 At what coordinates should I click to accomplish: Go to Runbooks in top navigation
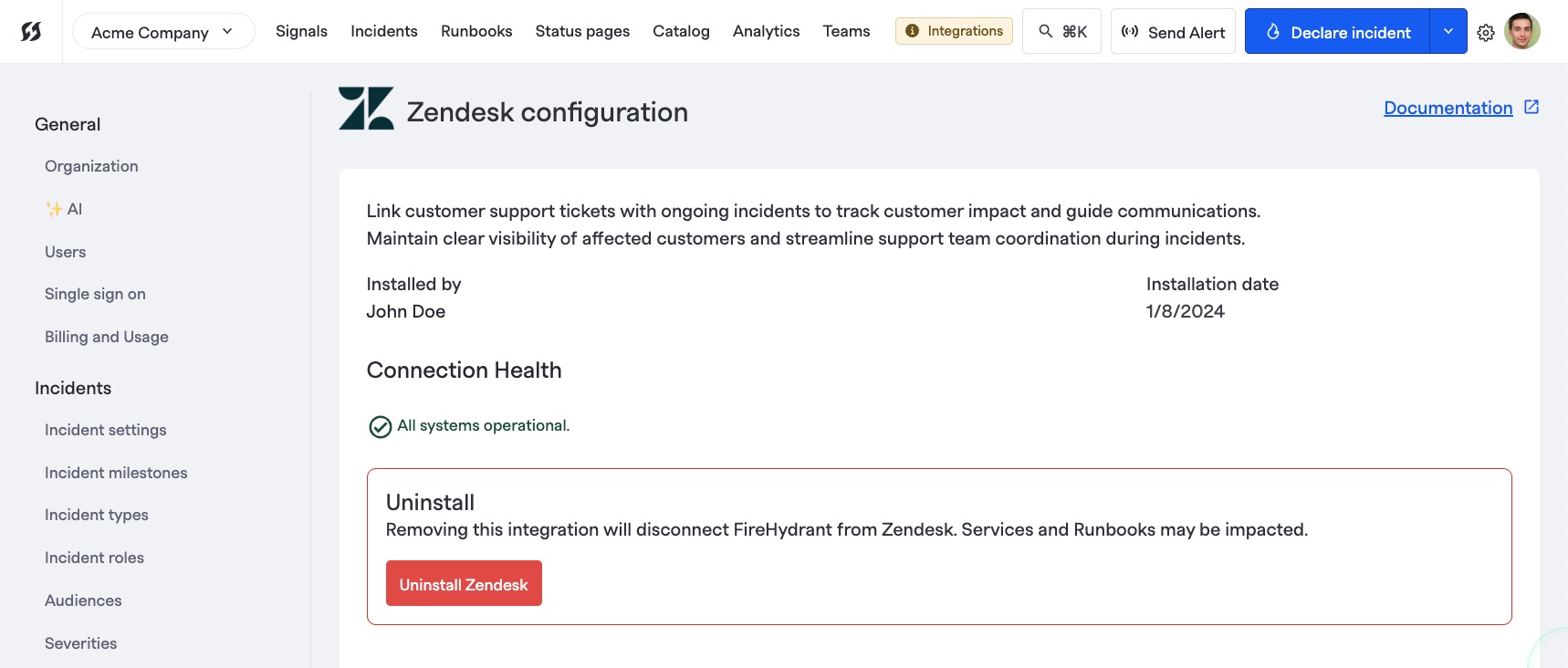pyautogui.click(x=476, y=31)
